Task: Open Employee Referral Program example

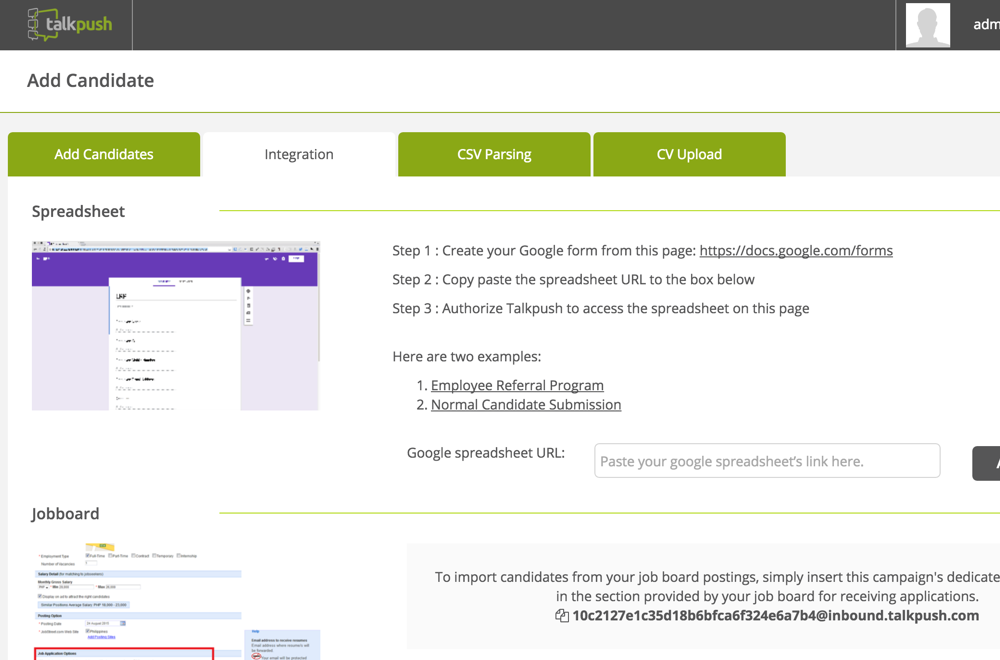Action: pyautogui.click(x=517, y=385)
